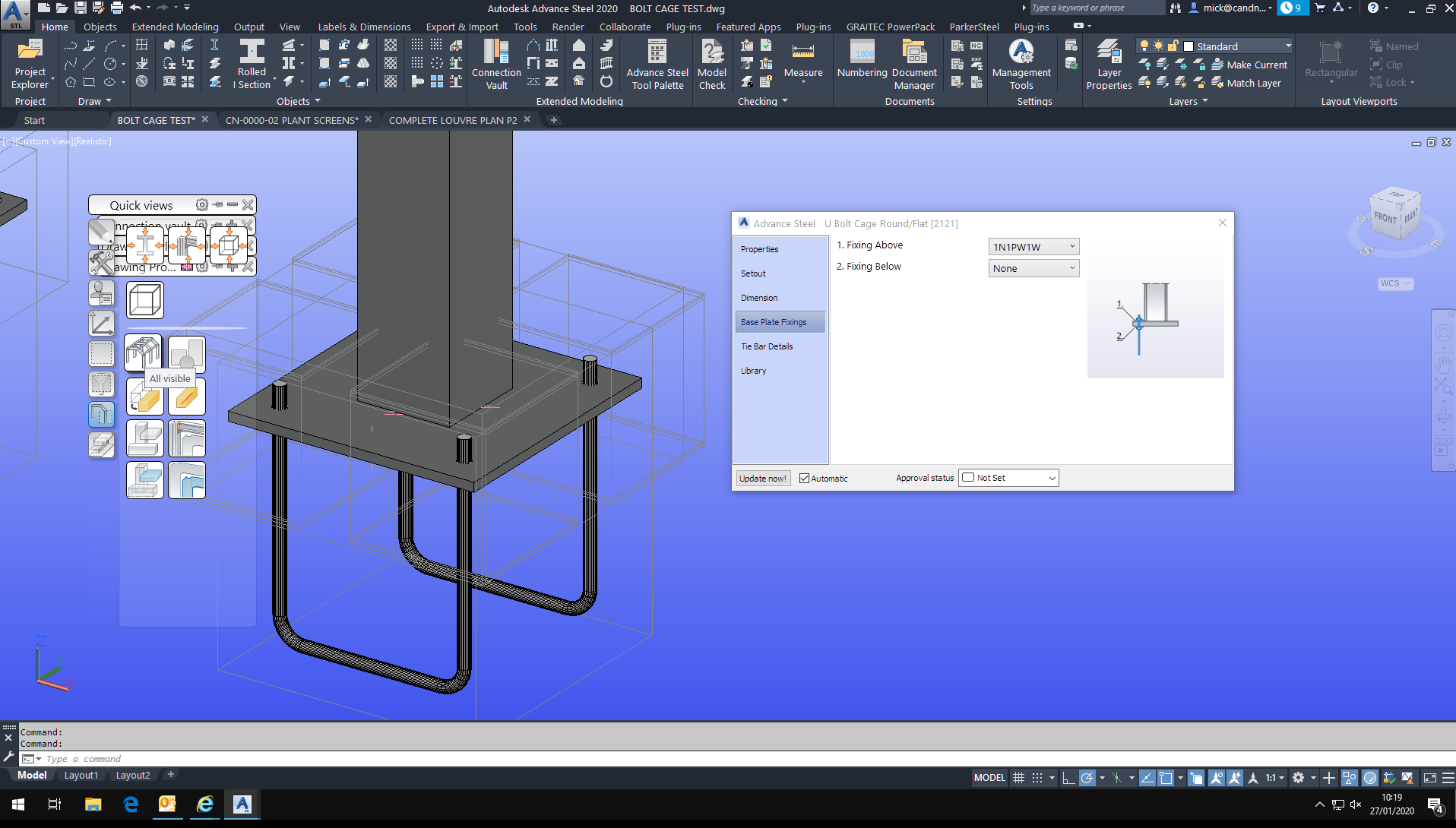Uncheck the Automatic checkbox in the dialog
The height and width of the screenshot is (828, 1456).
click(804, 478)
